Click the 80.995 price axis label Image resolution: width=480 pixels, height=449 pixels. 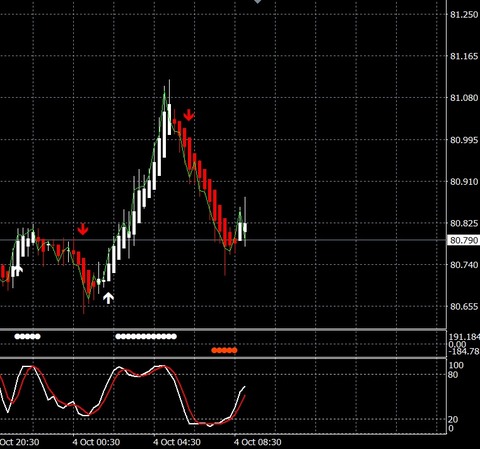[x=464, y=140]
